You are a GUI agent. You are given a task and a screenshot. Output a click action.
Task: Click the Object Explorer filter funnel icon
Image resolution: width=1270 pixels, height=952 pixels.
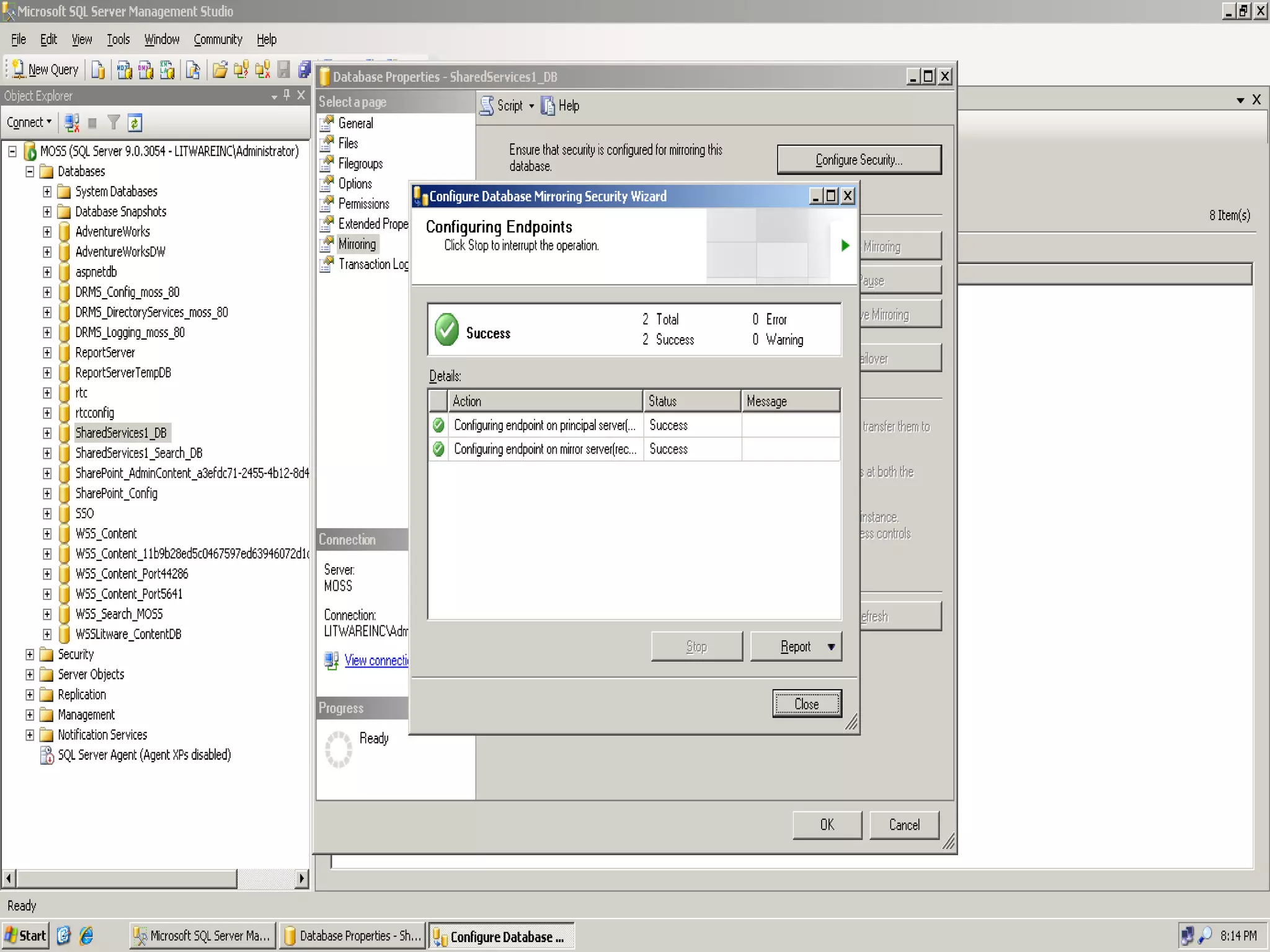113,123
